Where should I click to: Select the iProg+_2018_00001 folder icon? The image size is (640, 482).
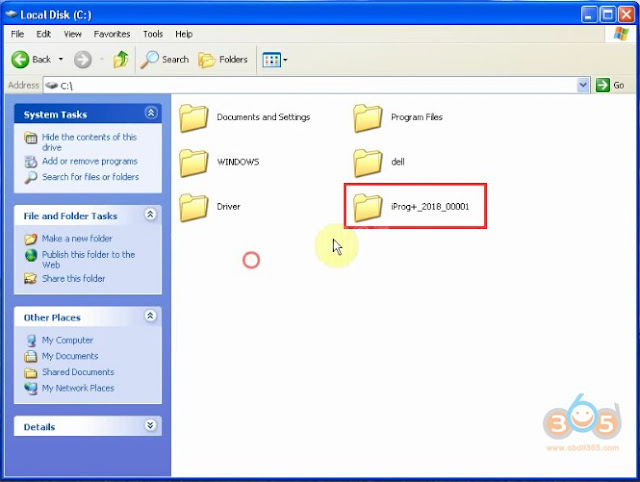[368, 207]
